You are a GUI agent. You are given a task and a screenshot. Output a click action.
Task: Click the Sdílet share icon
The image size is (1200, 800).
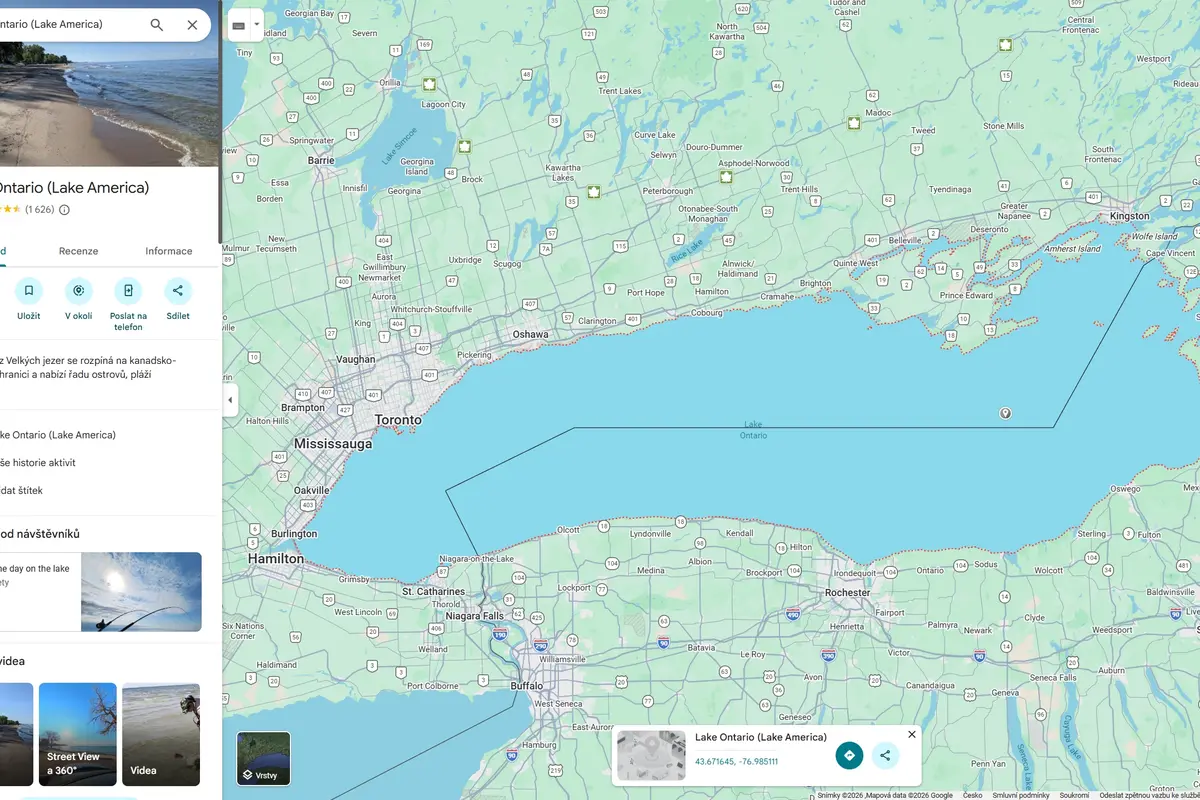click(x=178, y=291)
